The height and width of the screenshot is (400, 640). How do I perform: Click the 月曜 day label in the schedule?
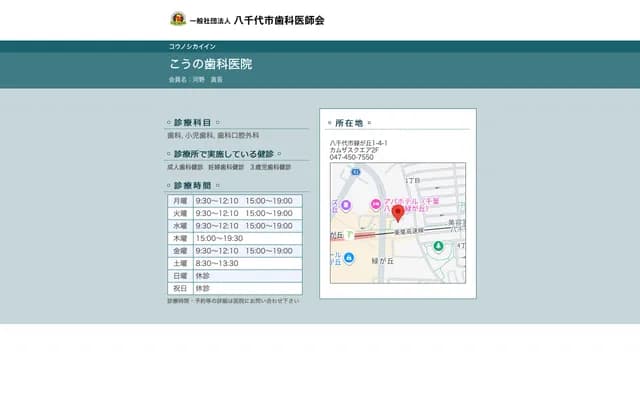(x=180, y=201)
